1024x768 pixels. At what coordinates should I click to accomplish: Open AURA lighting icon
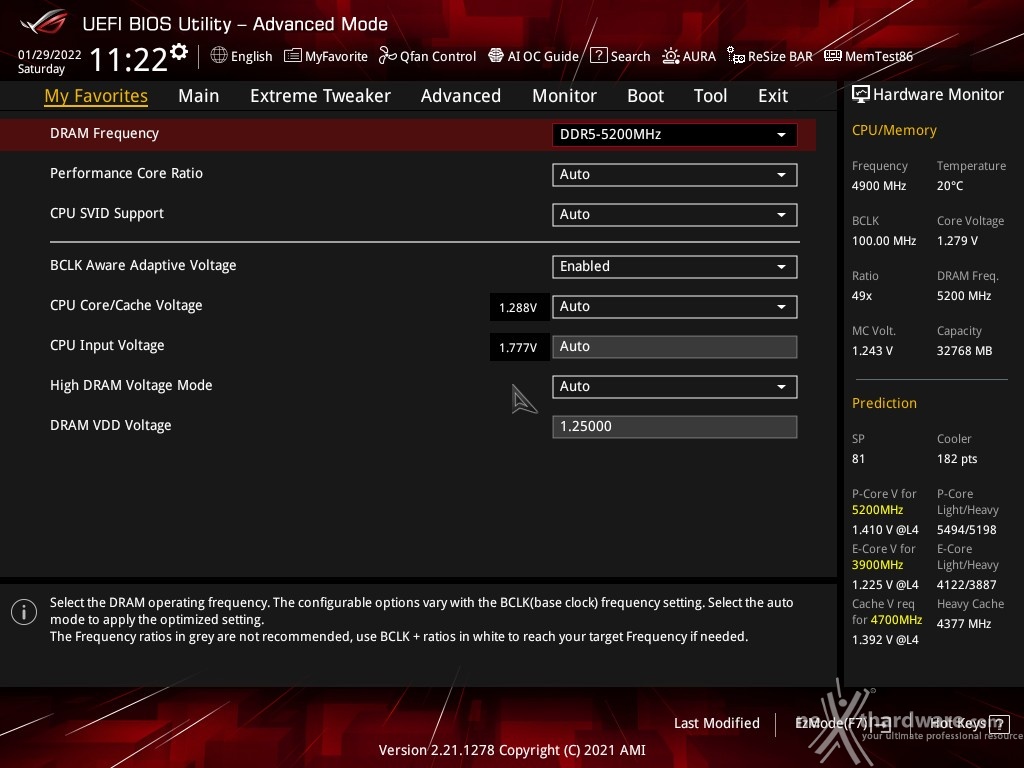pos(671,56)
